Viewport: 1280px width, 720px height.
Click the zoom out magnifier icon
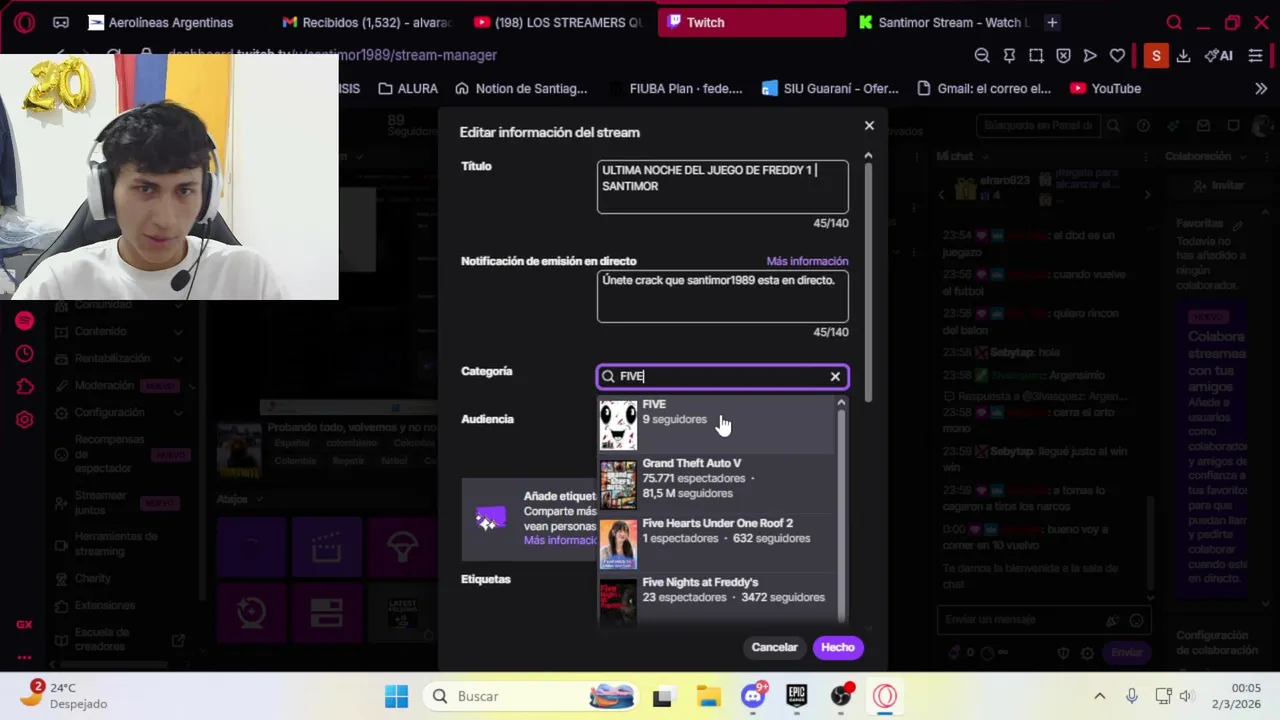pyautogui.click(x=982, y=56)
